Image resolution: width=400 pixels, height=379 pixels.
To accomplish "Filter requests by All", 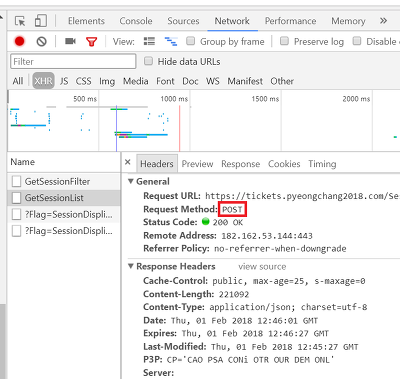I will (x=18, y=81).
